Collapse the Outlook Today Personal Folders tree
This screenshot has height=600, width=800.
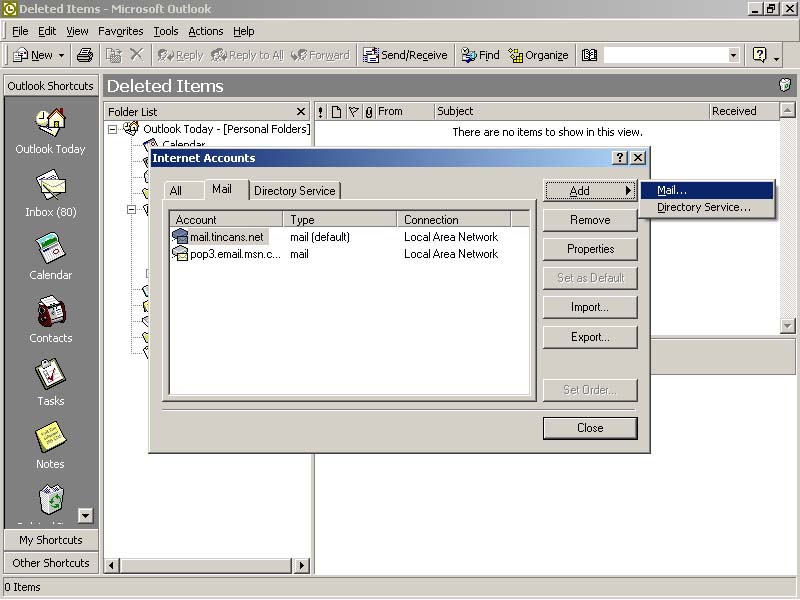[x=113, y=129]
